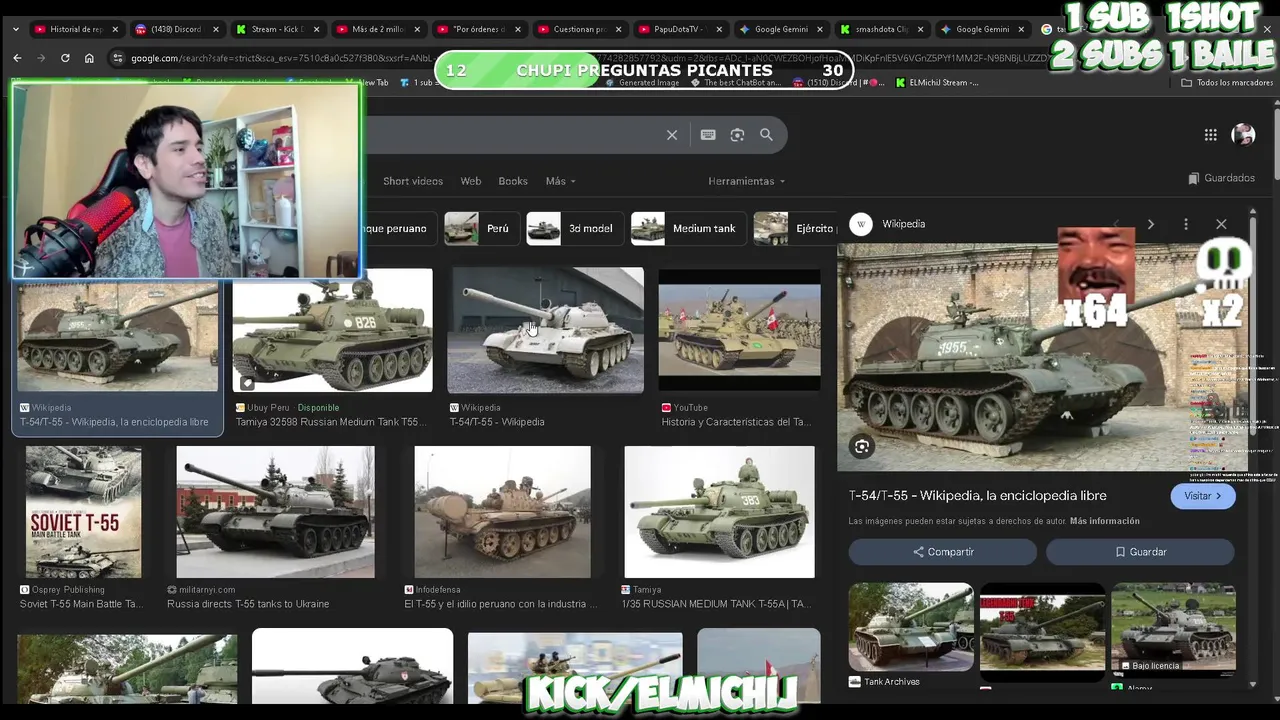Click 'Russia directs T-55 tanks to Ukraine' caption
1280x720 pixels.
coord(248,604)
